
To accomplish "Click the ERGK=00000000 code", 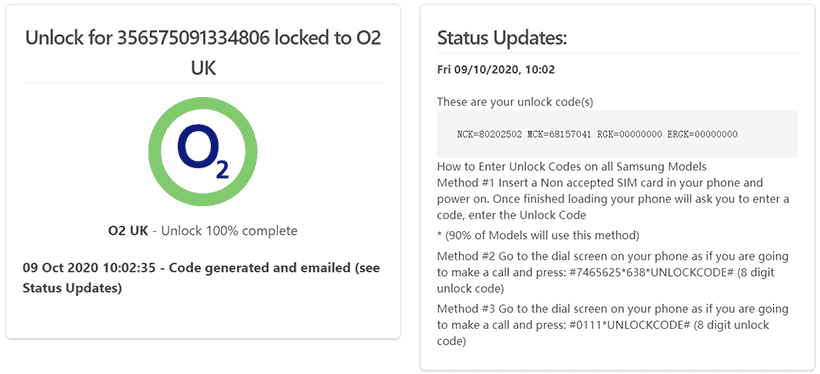I will click(702, 134).
